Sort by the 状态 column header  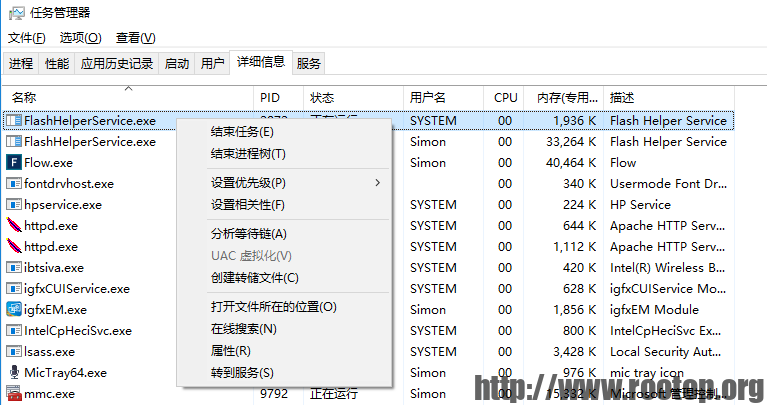point(353,97)
